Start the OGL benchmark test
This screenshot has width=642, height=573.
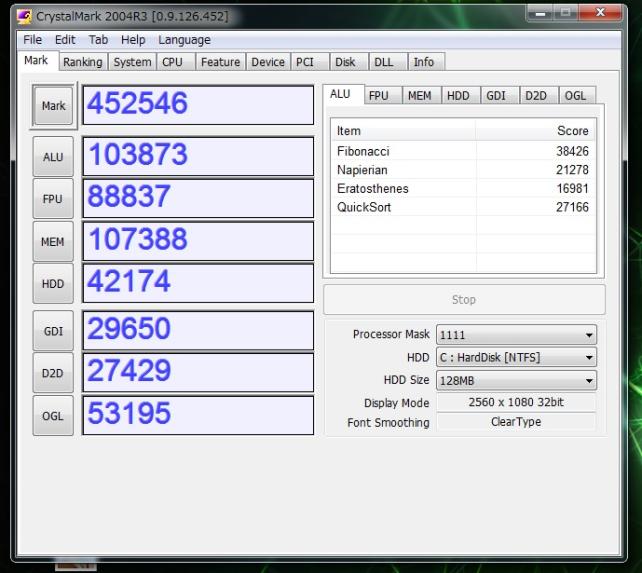click(52, 416)
